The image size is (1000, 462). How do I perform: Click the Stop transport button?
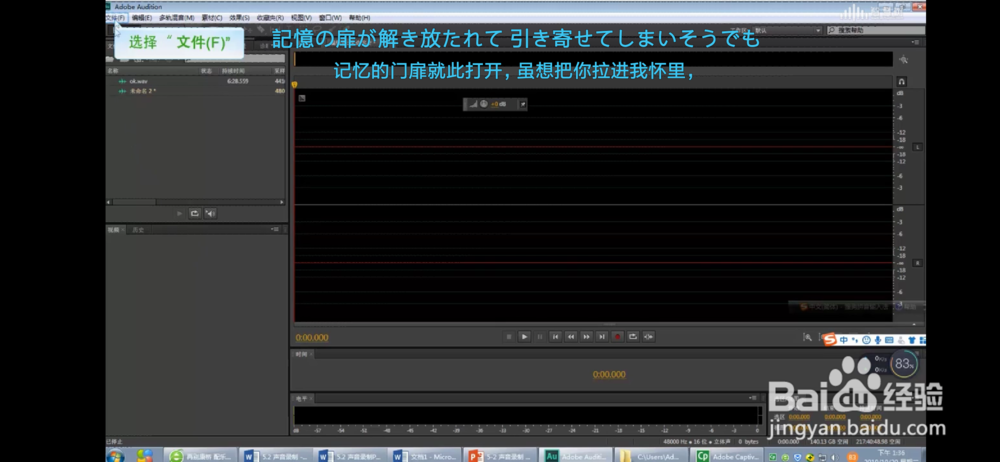pos(509,336)
